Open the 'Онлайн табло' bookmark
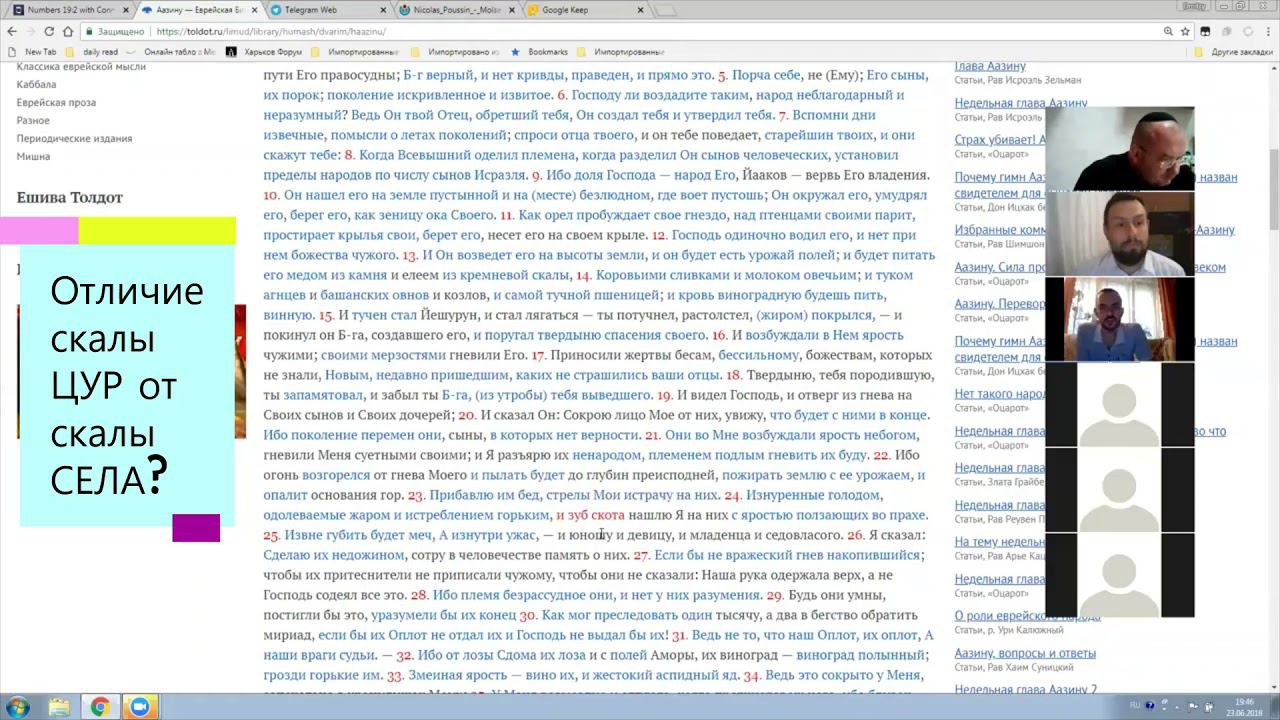The image size is (1280, 720). (x=171, y=52)
